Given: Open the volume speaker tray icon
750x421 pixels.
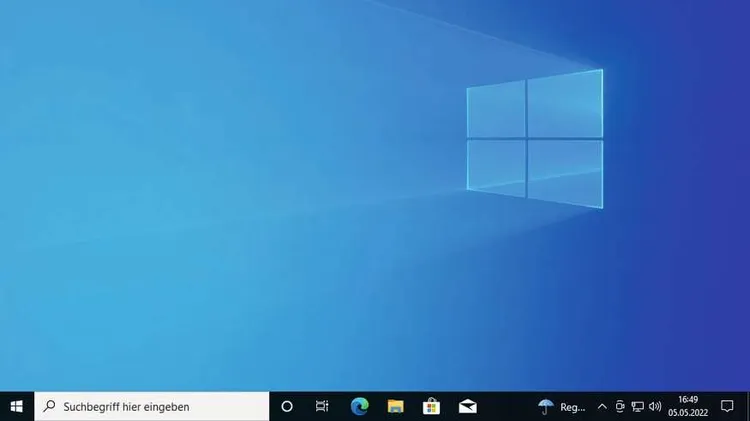Looking at the screenshot, I should pos(655,406).
